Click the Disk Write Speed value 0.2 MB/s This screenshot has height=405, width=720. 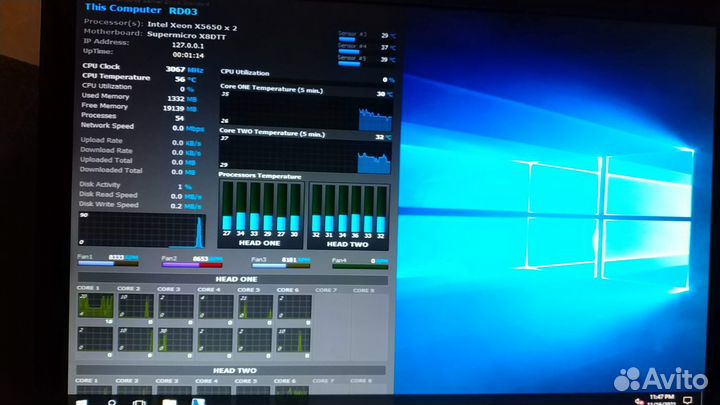pos(186,206)
